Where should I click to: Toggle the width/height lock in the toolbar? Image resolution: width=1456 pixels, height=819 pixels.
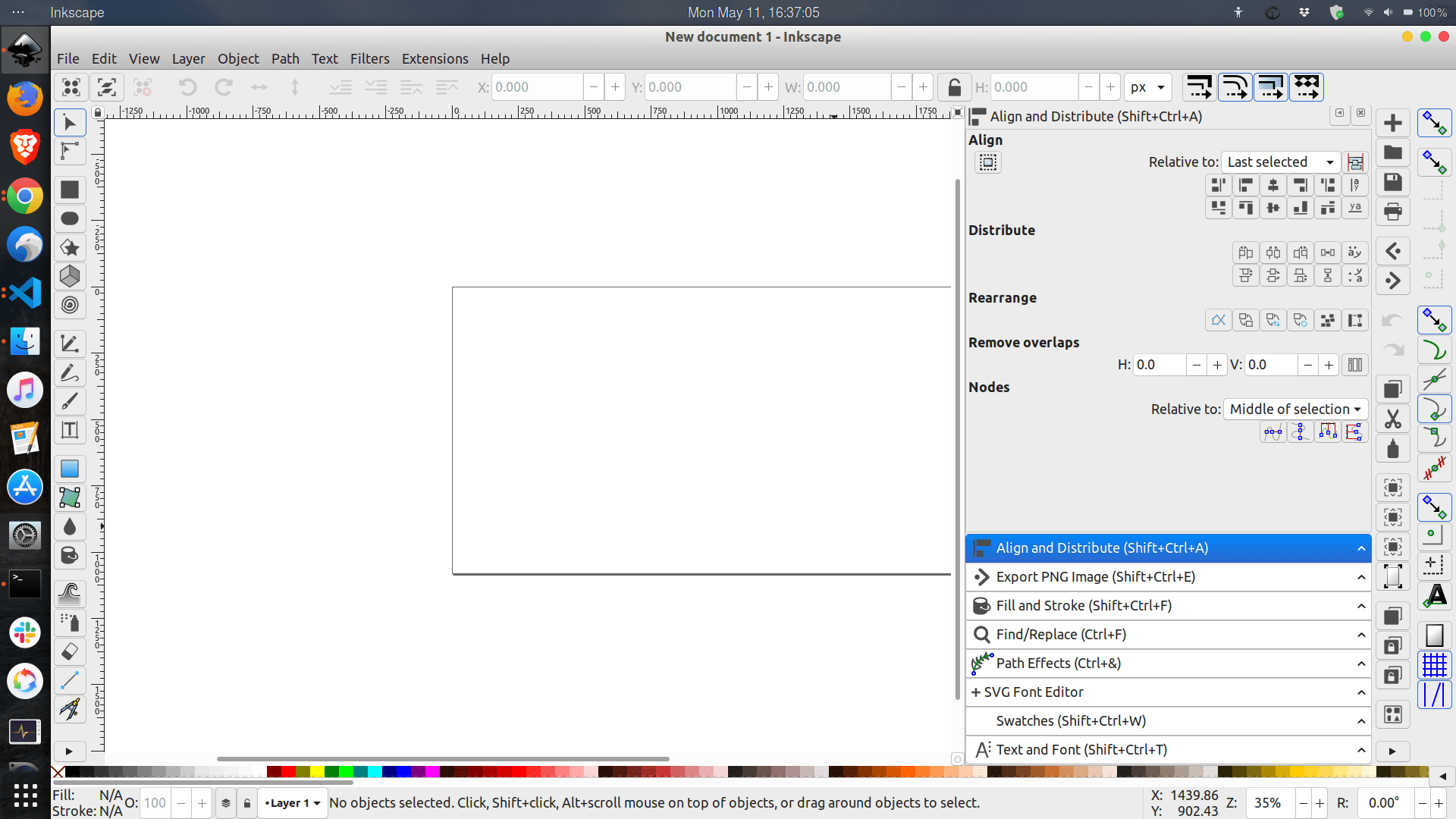pyautogui.click(x=954, y=87)
